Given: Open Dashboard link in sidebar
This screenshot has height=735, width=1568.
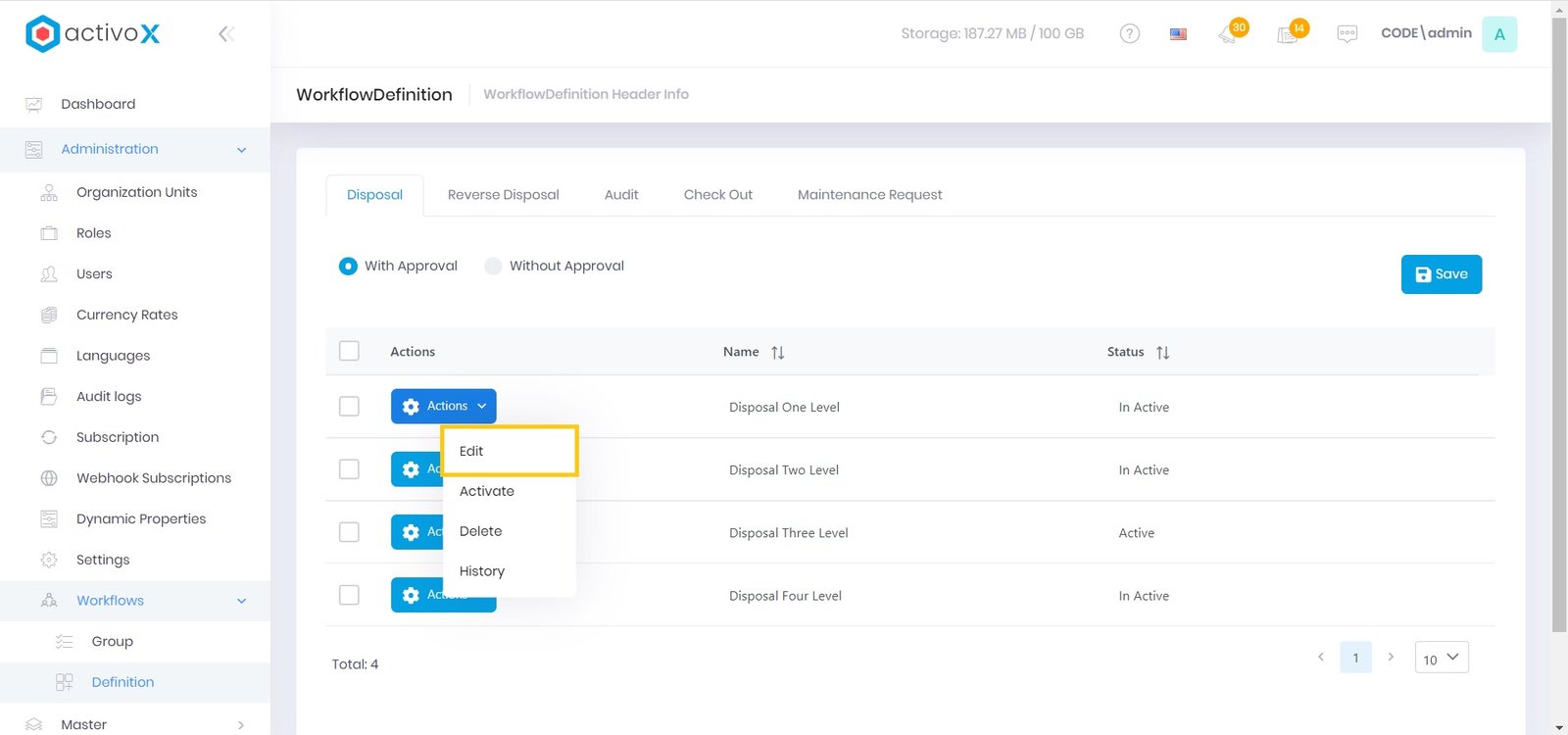Looking at the screenshot, I should tap(98, 104).
